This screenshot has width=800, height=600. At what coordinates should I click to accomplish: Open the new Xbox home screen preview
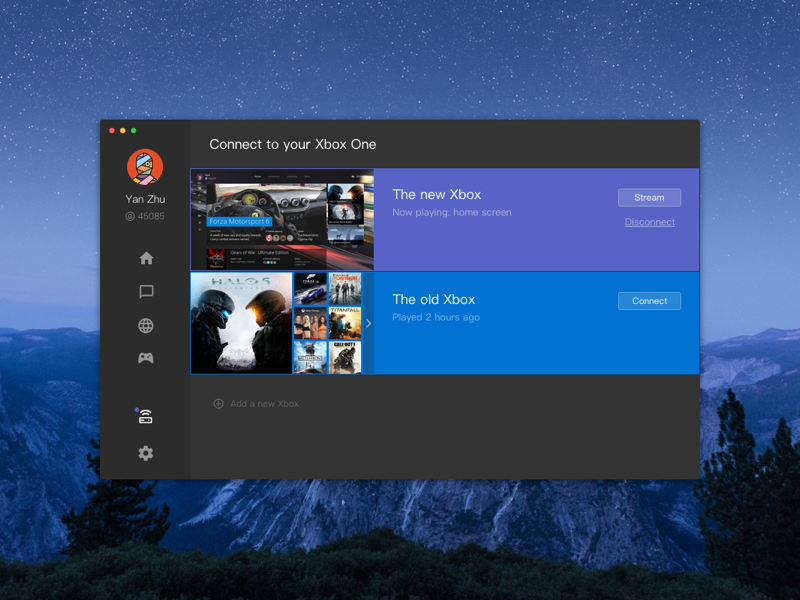(x=282, y=220)
